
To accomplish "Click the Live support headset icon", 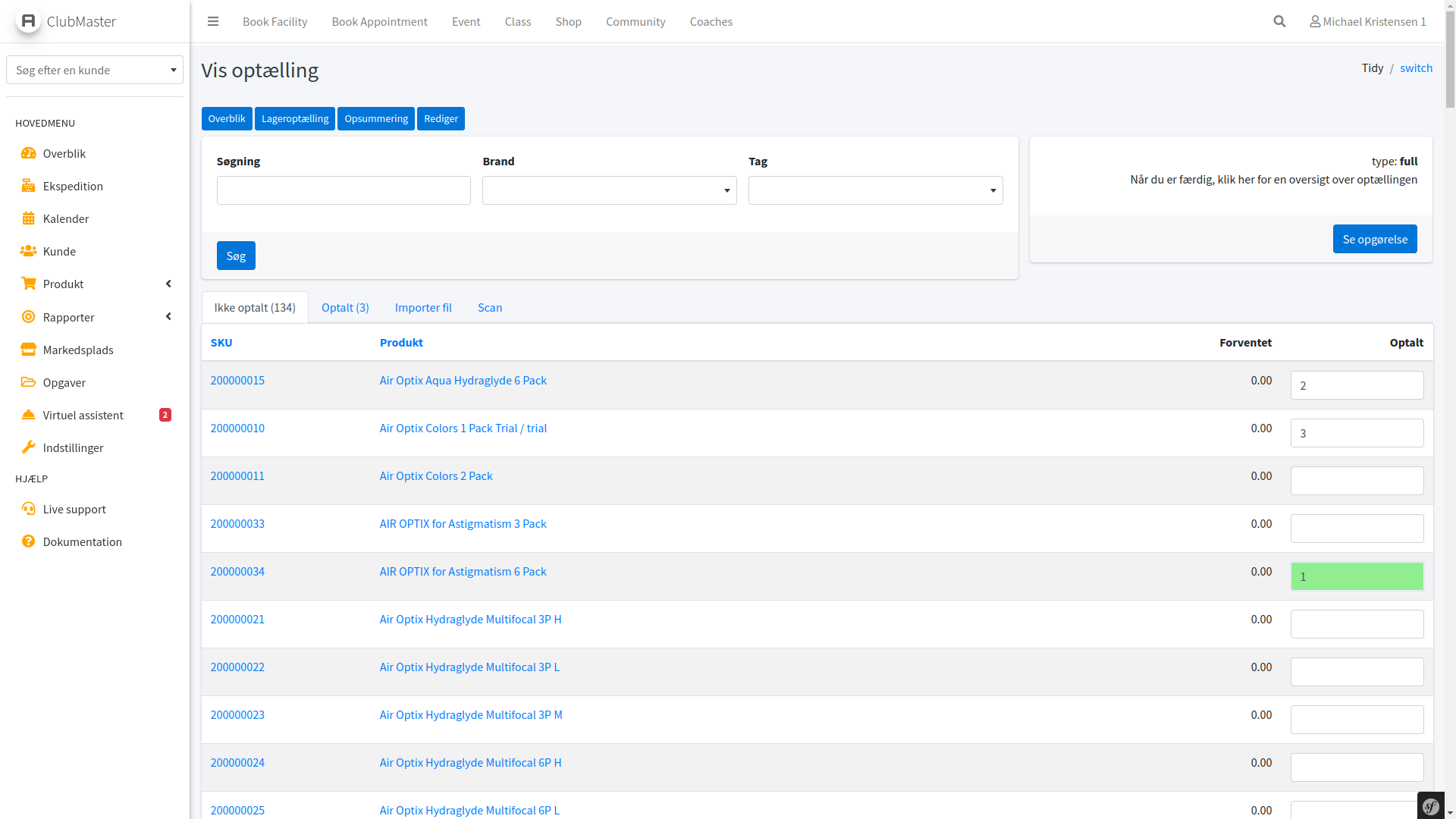I will (28, 509).
